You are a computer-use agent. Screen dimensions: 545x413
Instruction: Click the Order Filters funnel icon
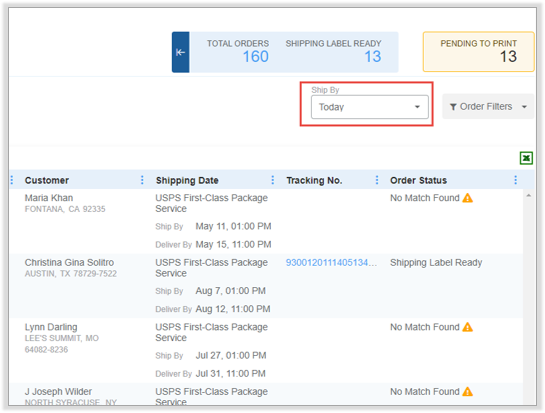click(453, 107)
